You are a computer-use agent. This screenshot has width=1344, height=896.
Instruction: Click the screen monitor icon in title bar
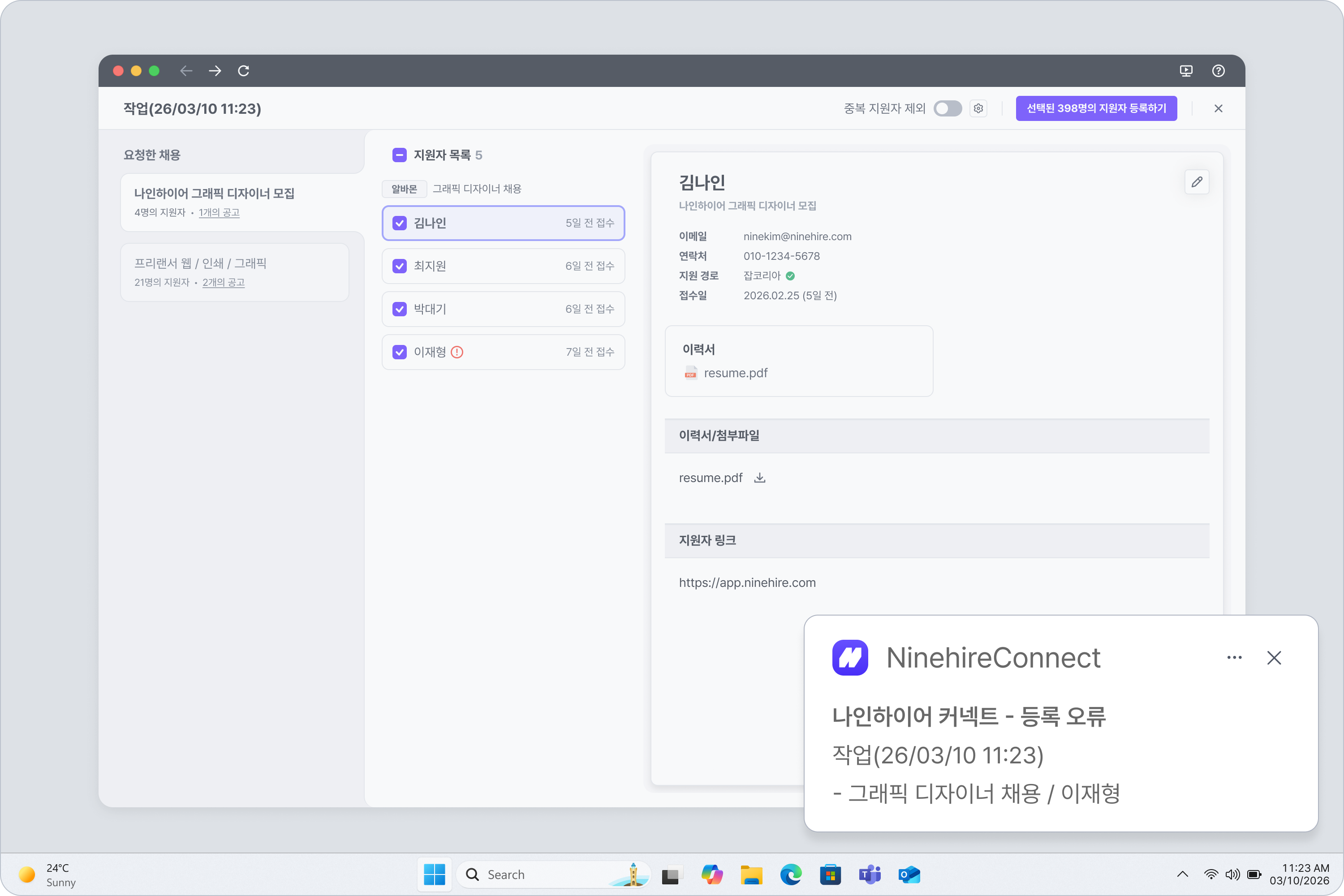[1186, 71]
